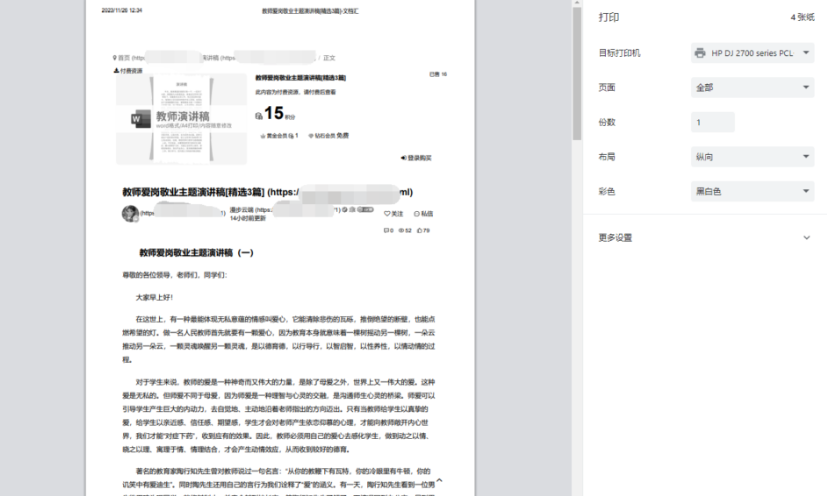The width and height of the screenshot is (827, 496).
Task: Click the 正文 breadcrumb text
Action: 329,58
